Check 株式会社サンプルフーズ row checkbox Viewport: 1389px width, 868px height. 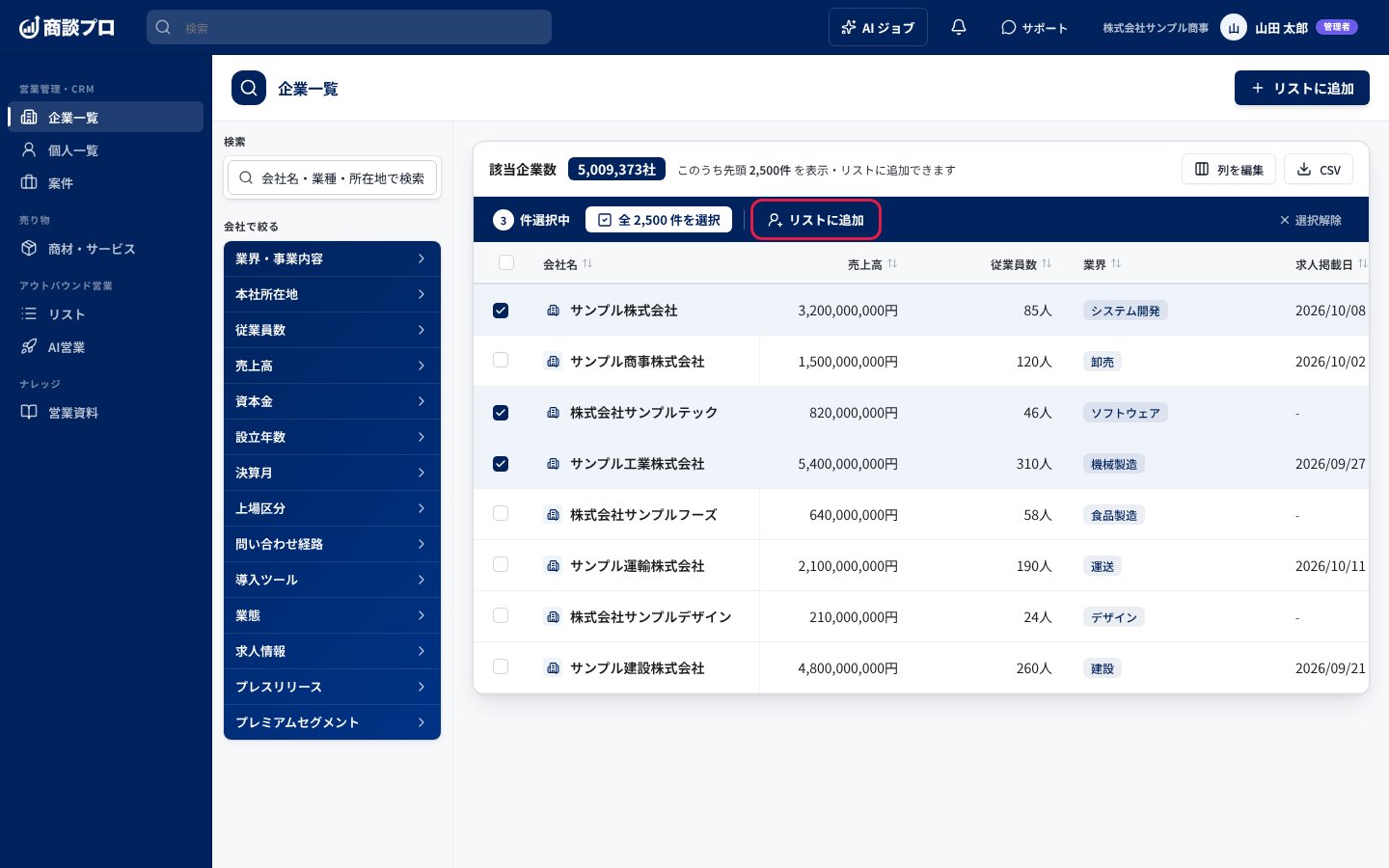(x=501, y=513)
